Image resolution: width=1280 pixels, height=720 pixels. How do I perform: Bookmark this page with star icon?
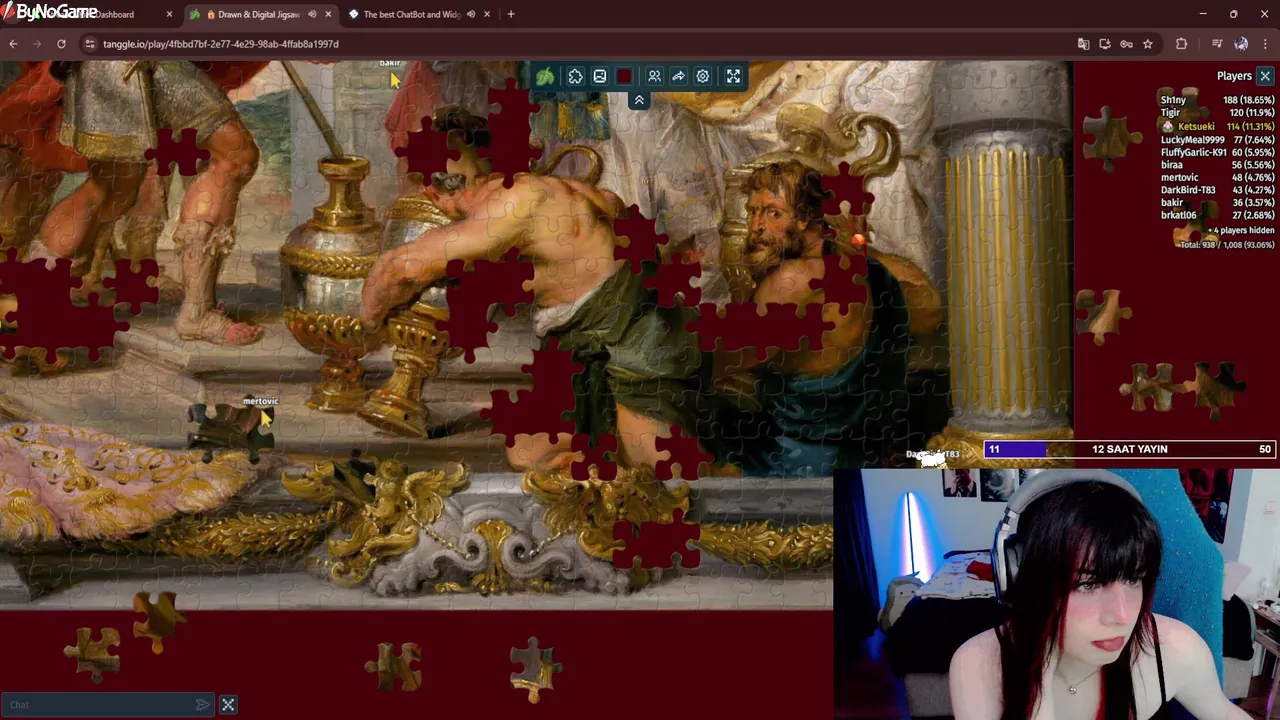[1148, 44]
